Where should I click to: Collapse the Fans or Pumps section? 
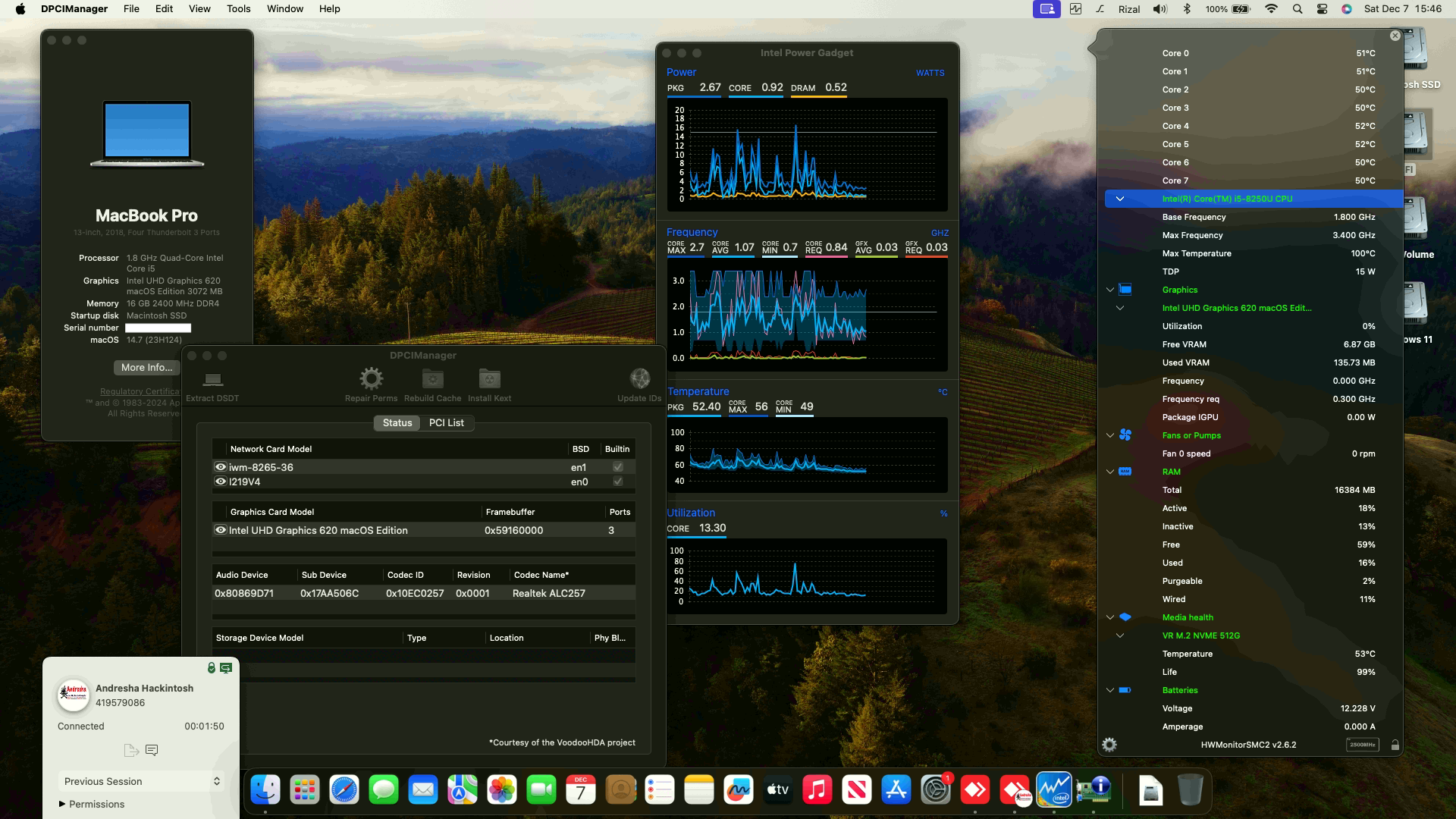click(x=1109, y=435)
